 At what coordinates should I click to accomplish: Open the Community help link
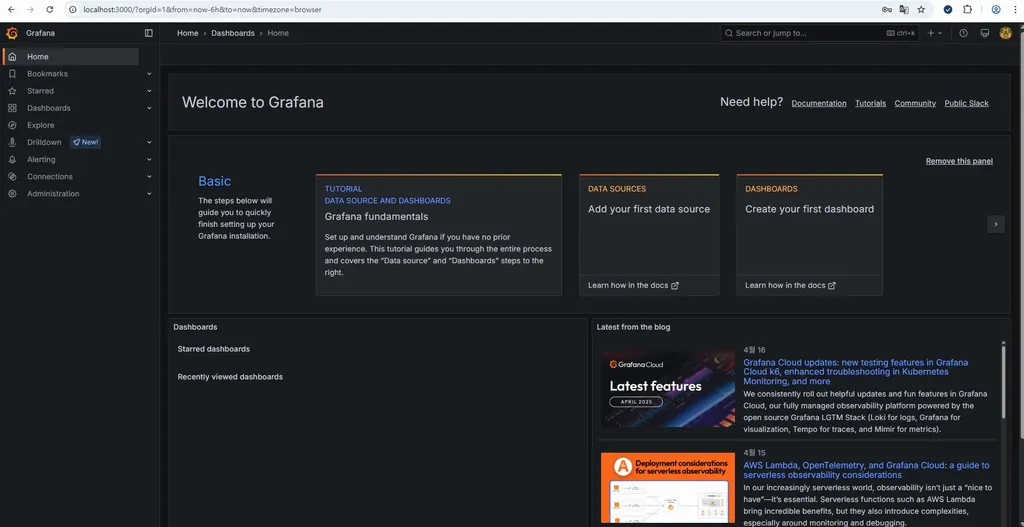point(915,103)
